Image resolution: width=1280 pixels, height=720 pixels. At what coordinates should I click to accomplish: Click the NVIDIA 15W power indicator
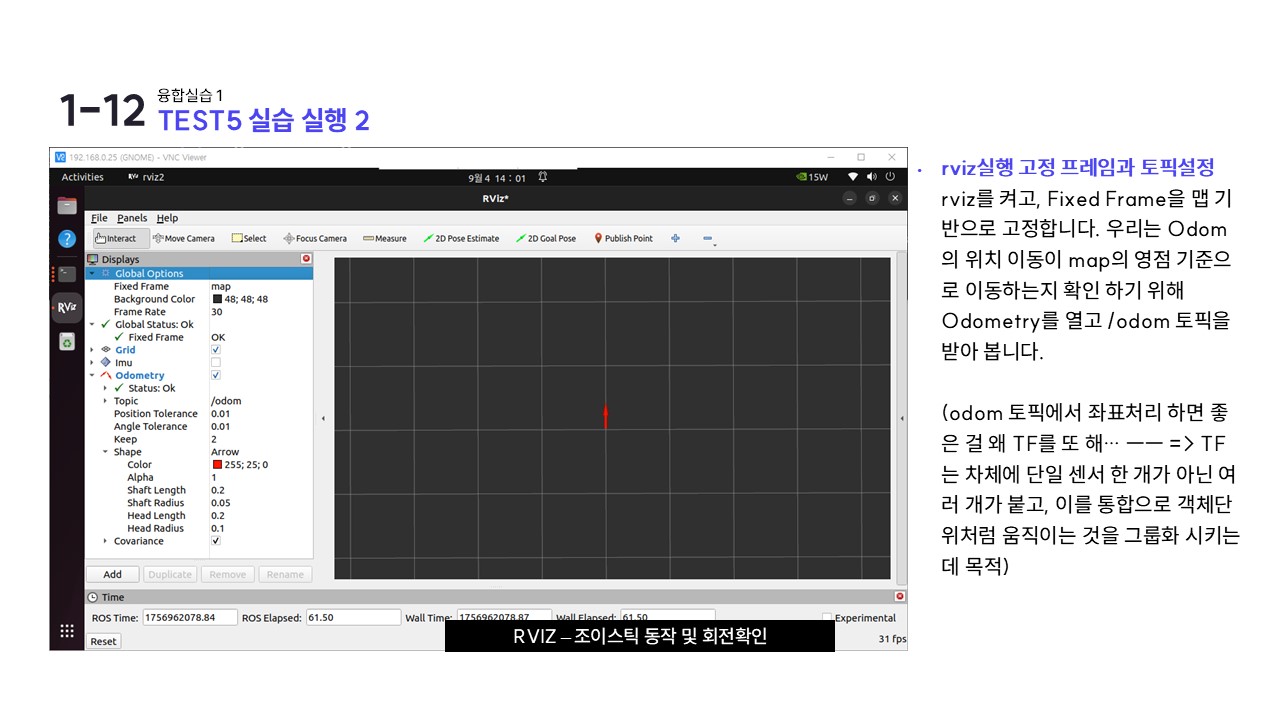click(x=811, y=177)
